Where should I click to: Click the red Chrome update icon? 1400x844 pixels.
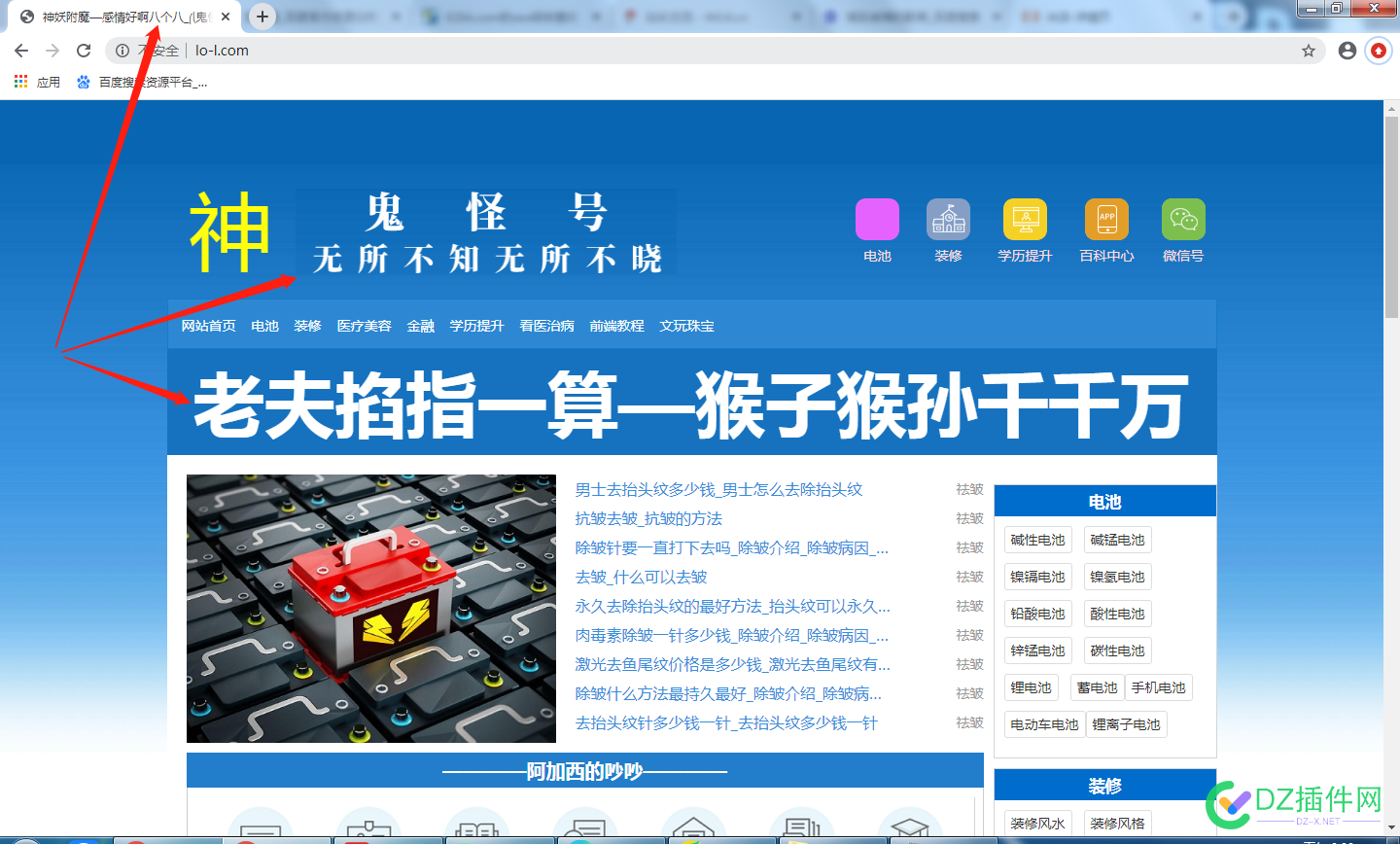(1378, 51)
